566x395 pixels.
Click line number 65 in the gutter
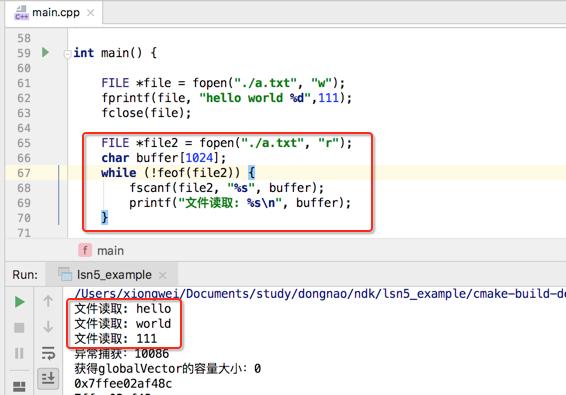(x=24, y=143)
